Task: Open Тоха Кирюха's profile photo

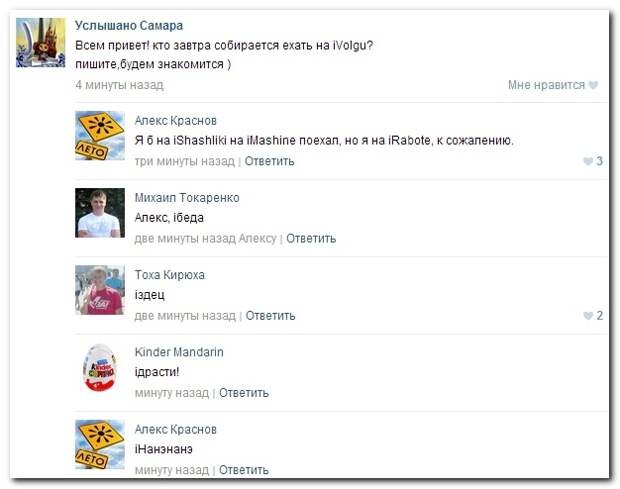Action: 100,290
